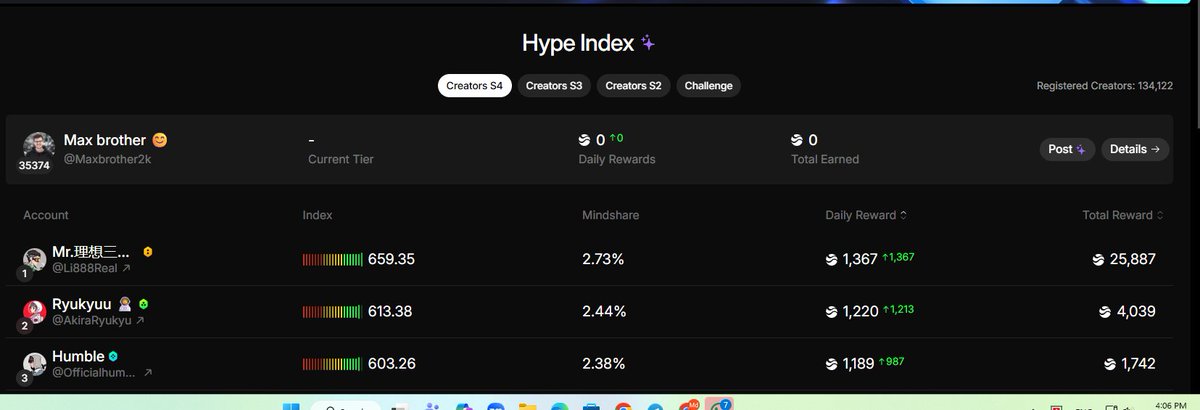Click the green ↑1,367 daily change

click(898, 258)
